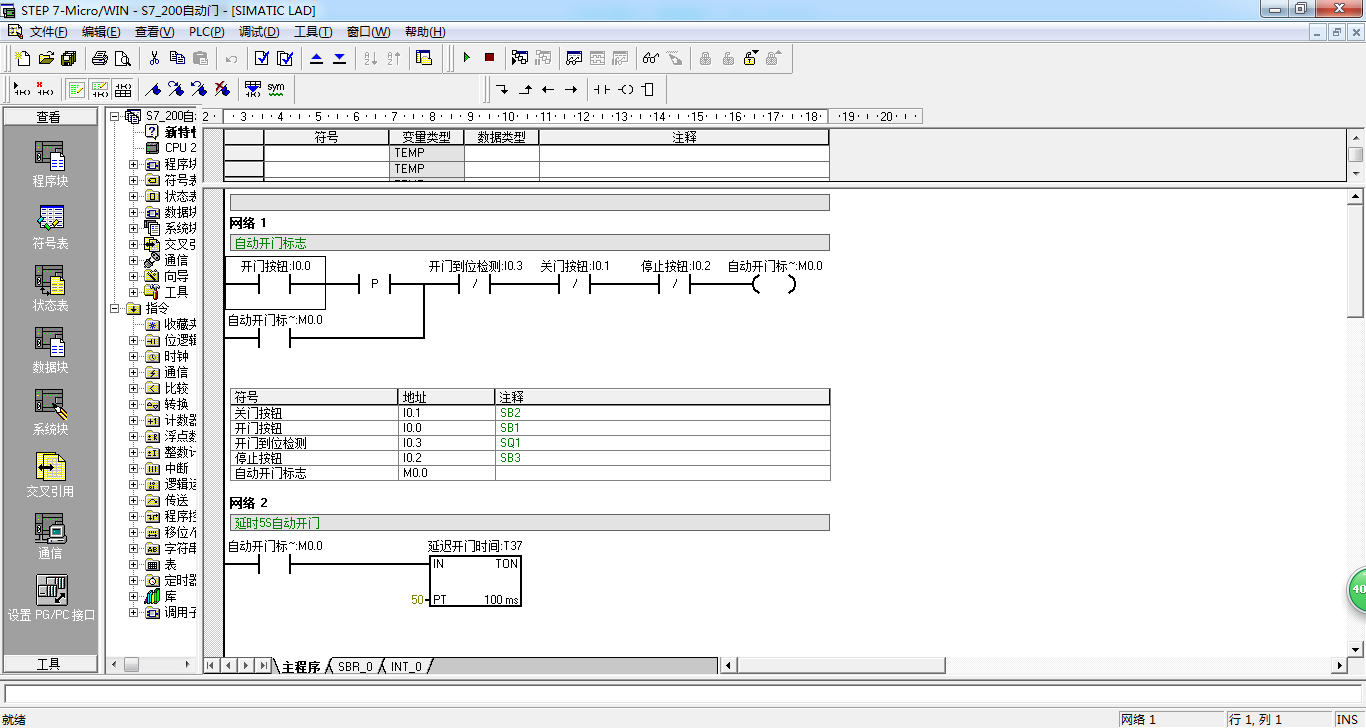Put PLC in RUN mode (green play)
This screenshot has width=1366, height=728.
click(466, 58)
